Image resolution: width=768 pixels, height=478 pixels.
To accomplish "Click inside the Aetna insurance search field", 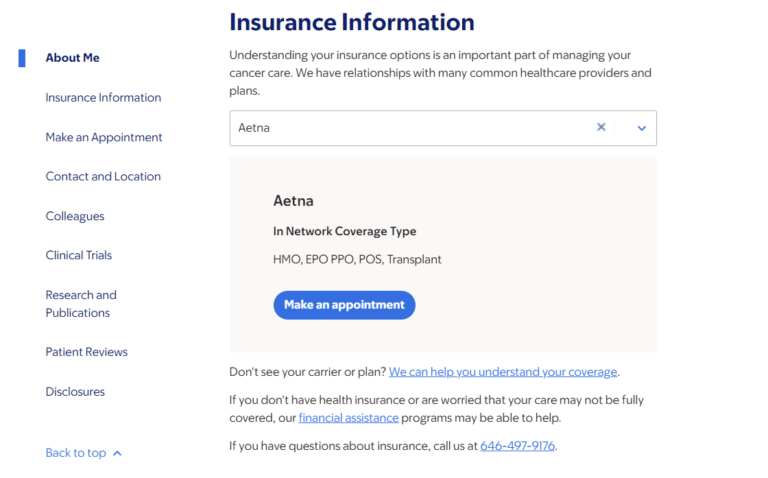I will coord(400,128).
